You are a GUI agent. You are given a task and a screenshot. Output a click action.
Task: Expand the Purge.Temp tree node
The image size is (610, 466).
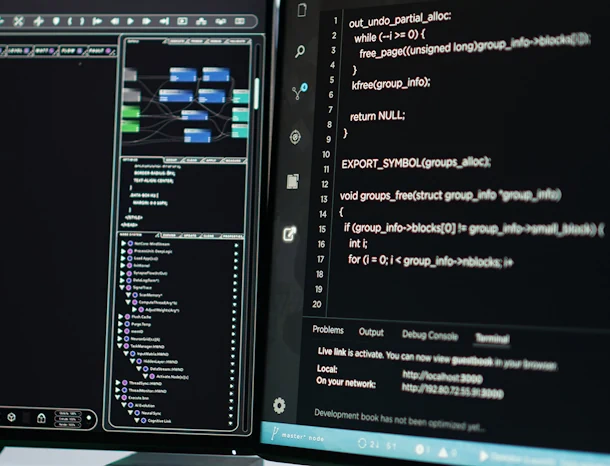121,324
